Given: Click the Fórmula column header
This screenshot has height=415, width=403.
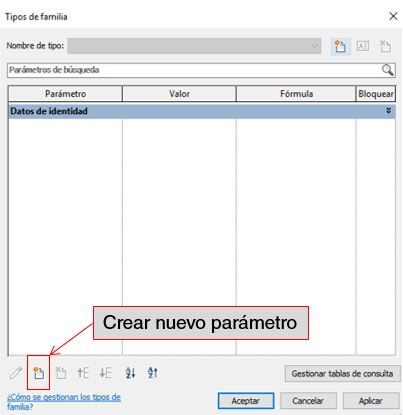Looking at the screenshot, I should [296, 94].
